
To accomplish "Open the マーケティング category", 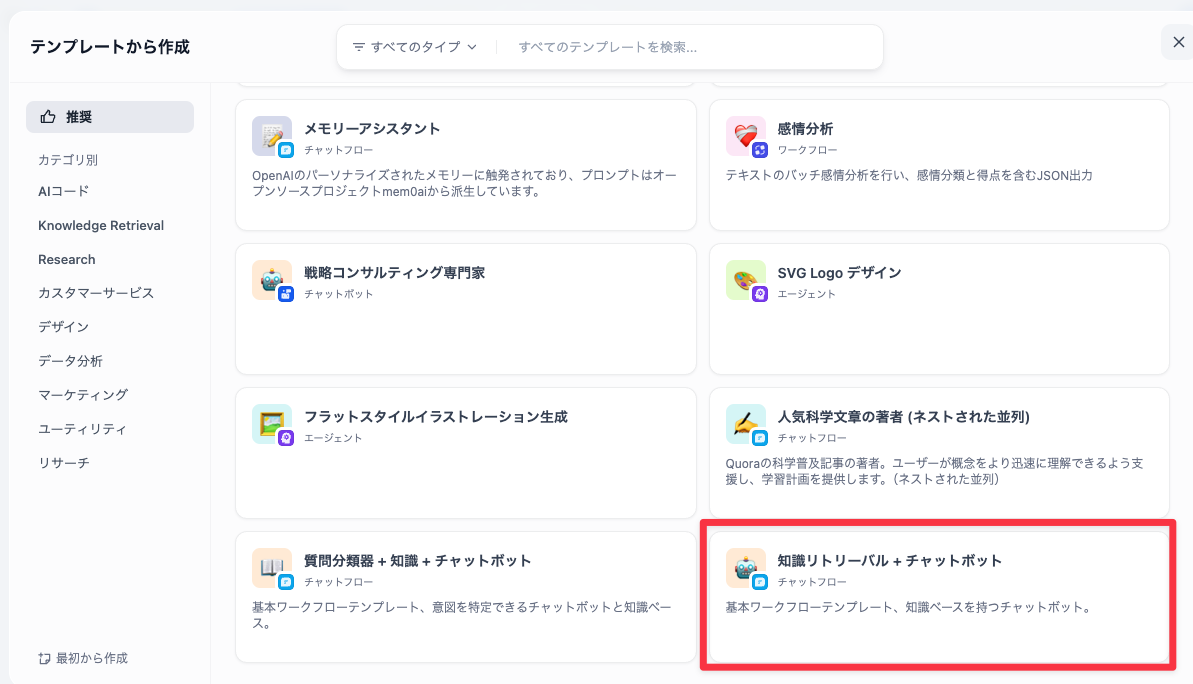I will point(83,395).
